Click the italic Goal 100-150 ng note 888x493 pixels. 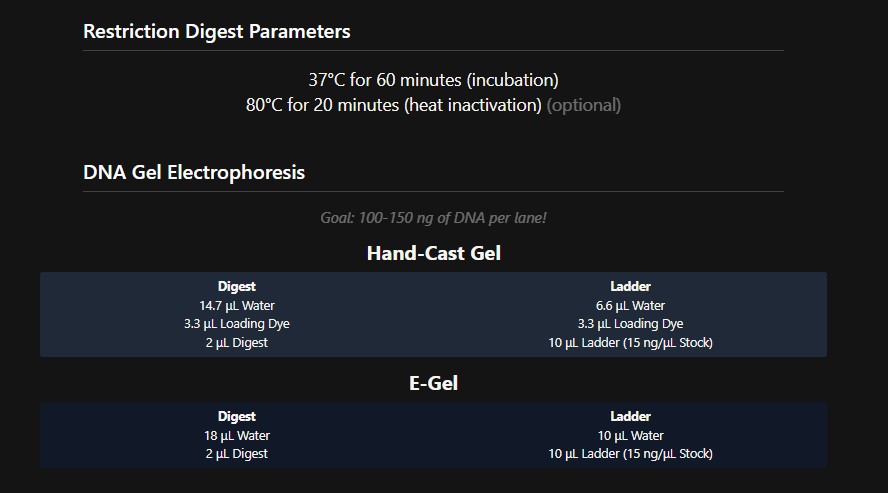(433, 218)
